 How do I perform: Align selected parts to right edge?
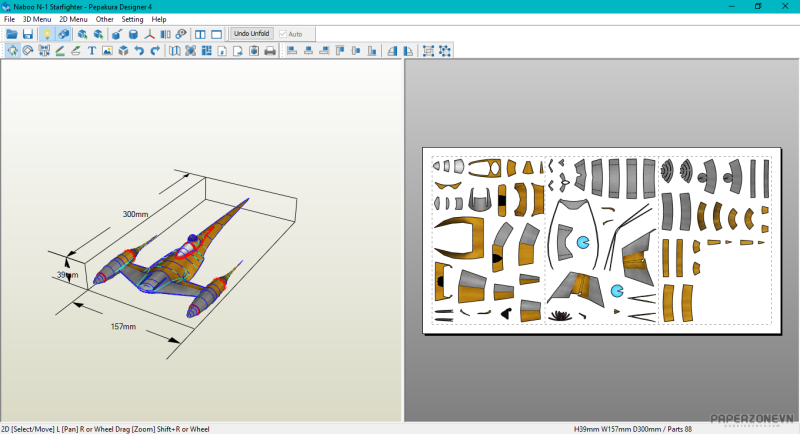tap(324, 50)
